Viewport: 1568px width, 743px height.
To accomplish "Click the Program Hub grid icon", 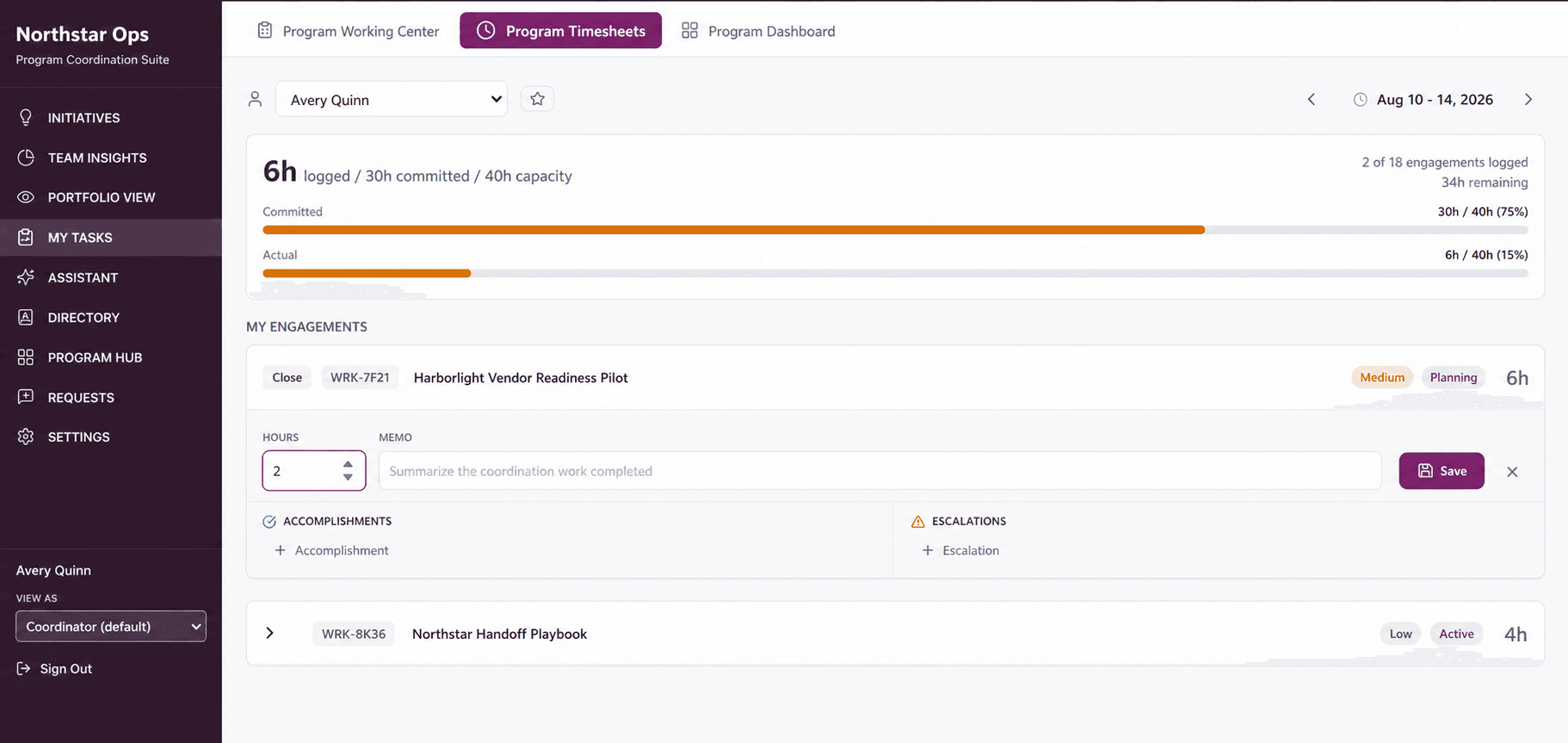I will pyautogui.click(x=26, y=357).
